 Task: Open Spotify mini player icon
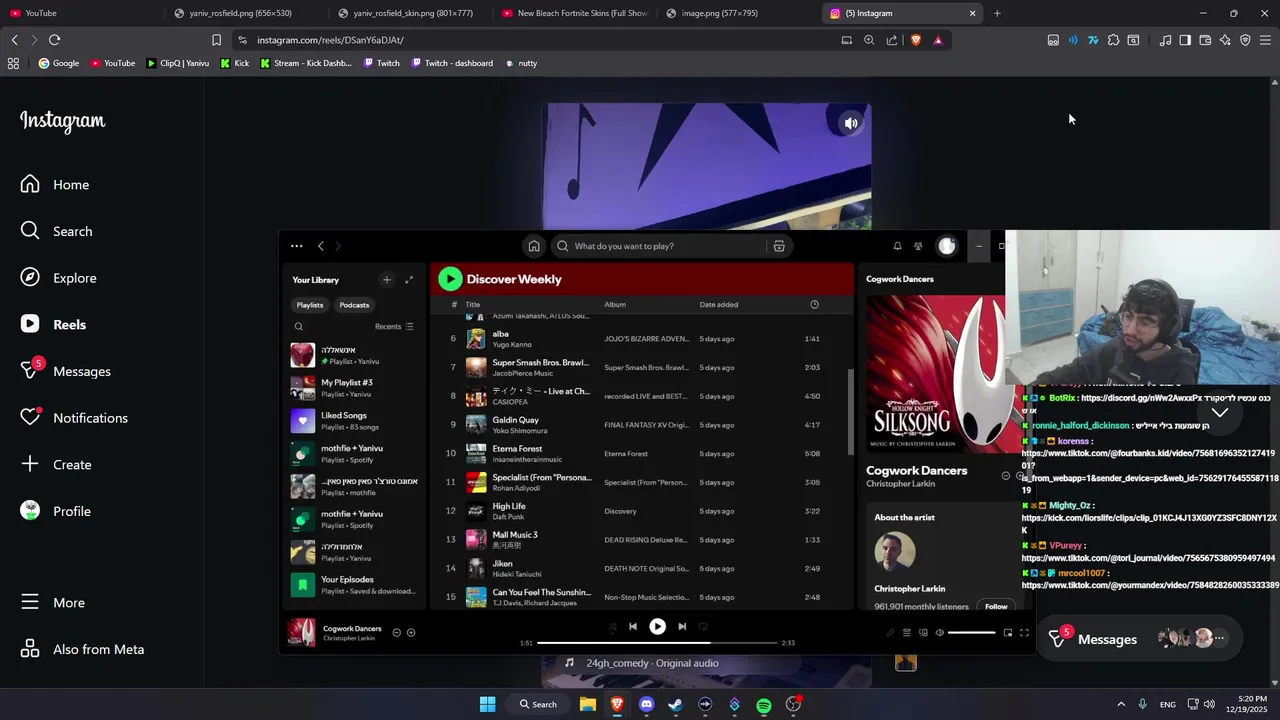coord(1008,633)
